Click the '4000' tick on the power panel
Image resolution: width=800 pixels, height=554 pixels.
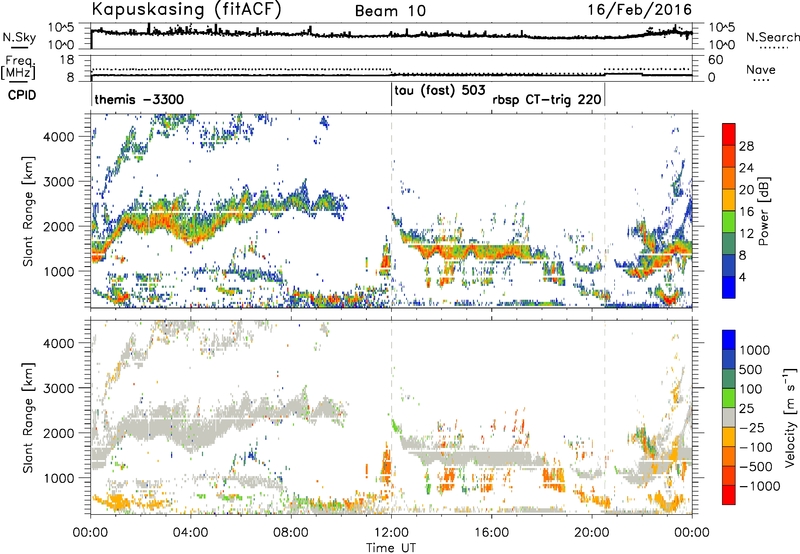59,137
